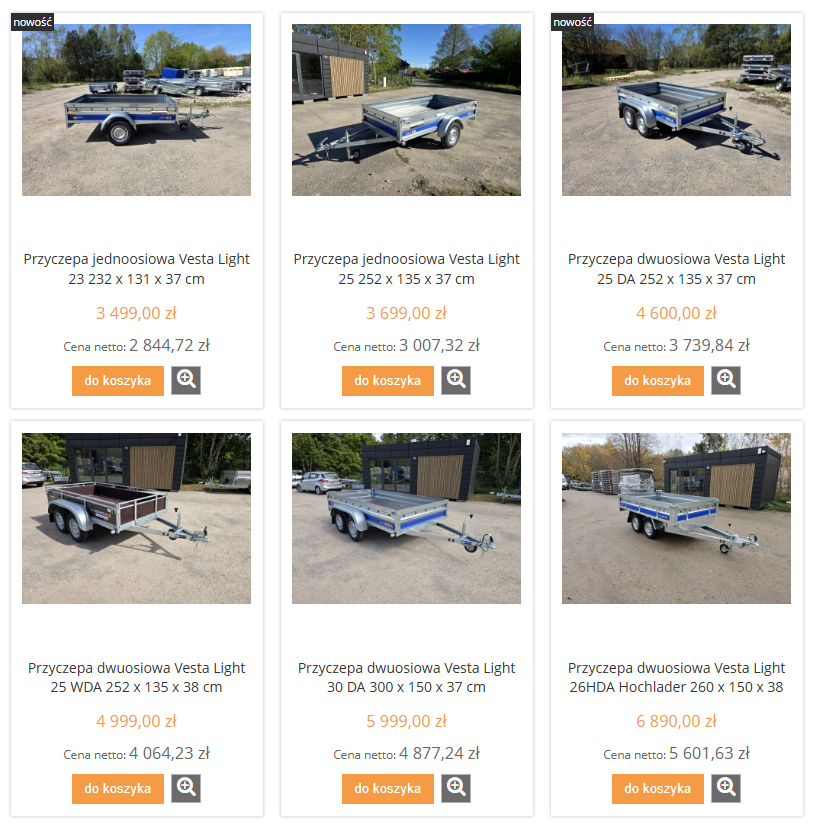Add Vesta Light 23 trailer to cart
Image resolution: width=817 pixels, height=829 pixels.
(118, 381)
